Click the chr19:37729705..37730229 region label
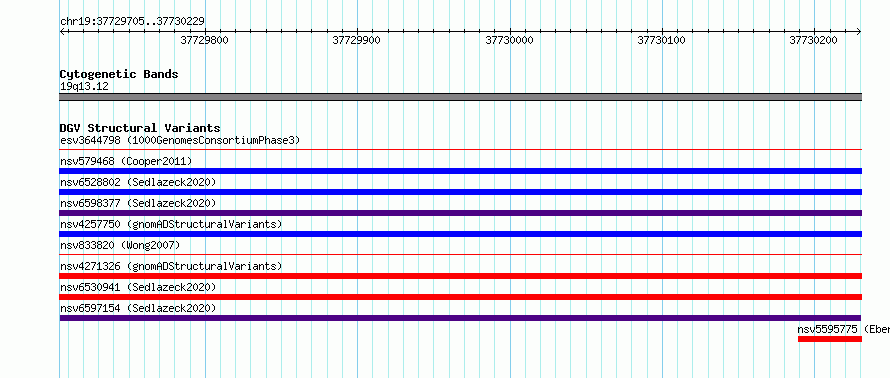Screen dimensions: 890x378 132,22
